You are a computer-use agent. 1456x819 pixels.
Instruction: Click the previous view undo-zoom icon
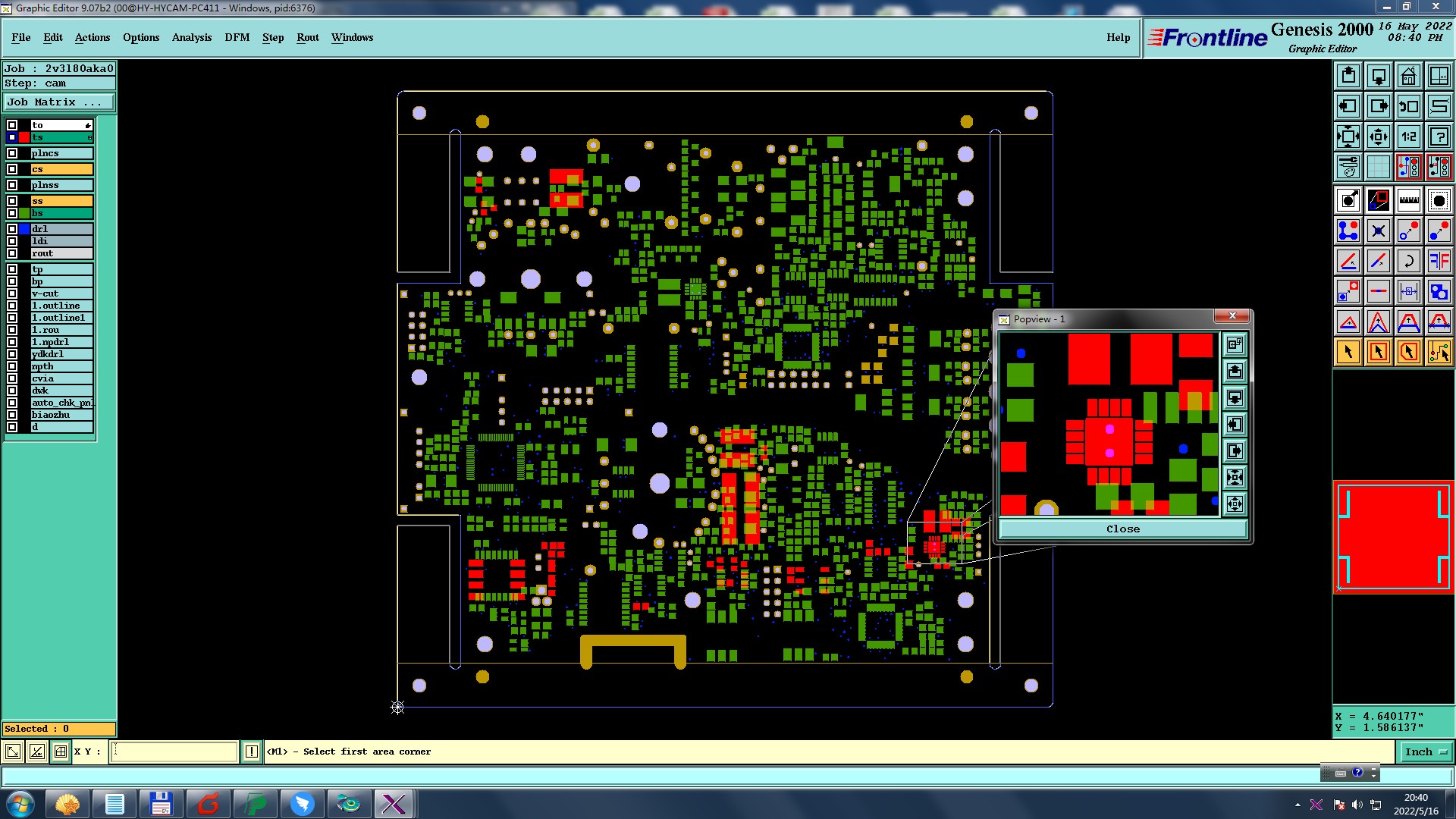(x=1408, y=106)
